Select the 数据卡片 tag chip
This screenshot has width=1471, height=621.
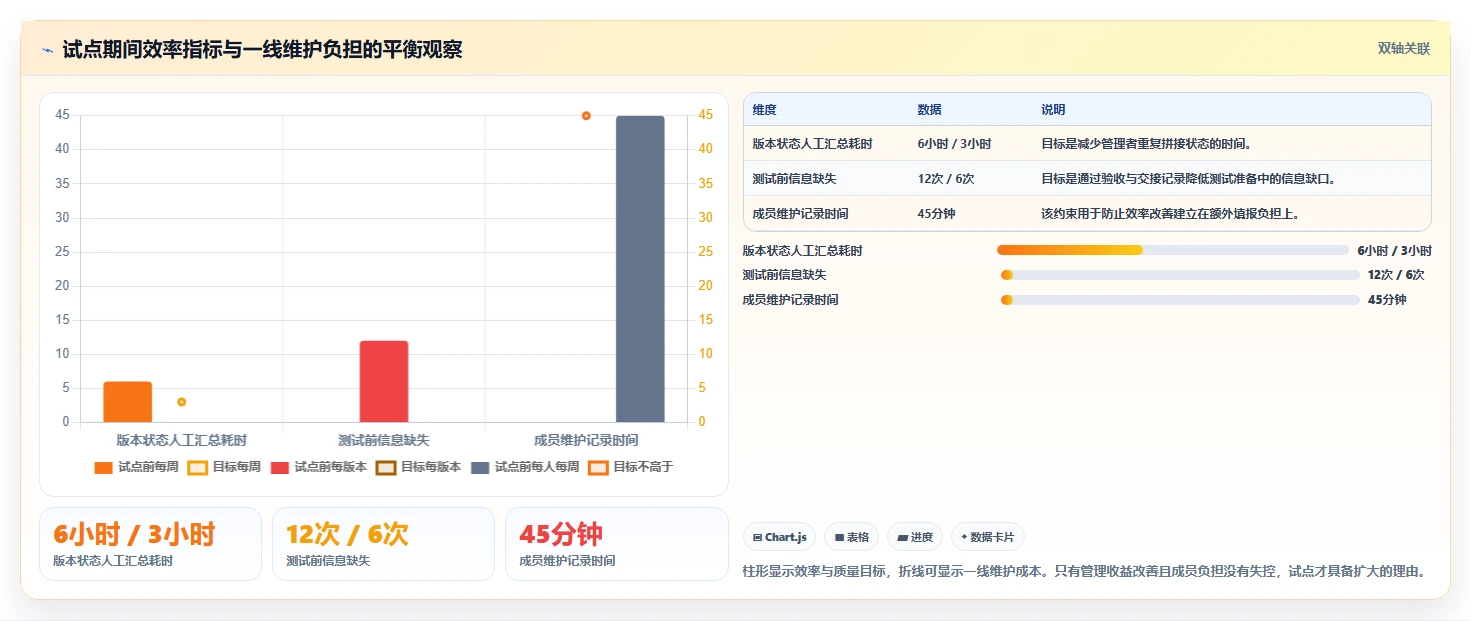pyautogui.click(x=987, y=537)
